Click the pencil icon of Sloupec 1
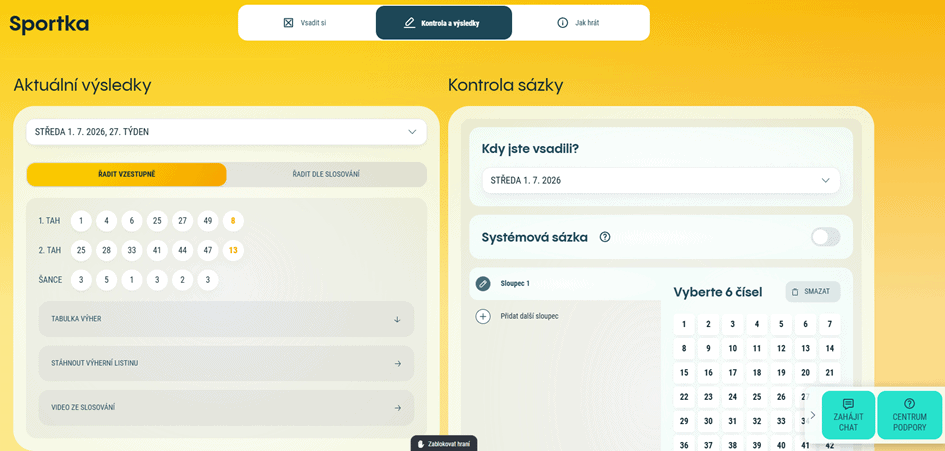 point(483,283)
